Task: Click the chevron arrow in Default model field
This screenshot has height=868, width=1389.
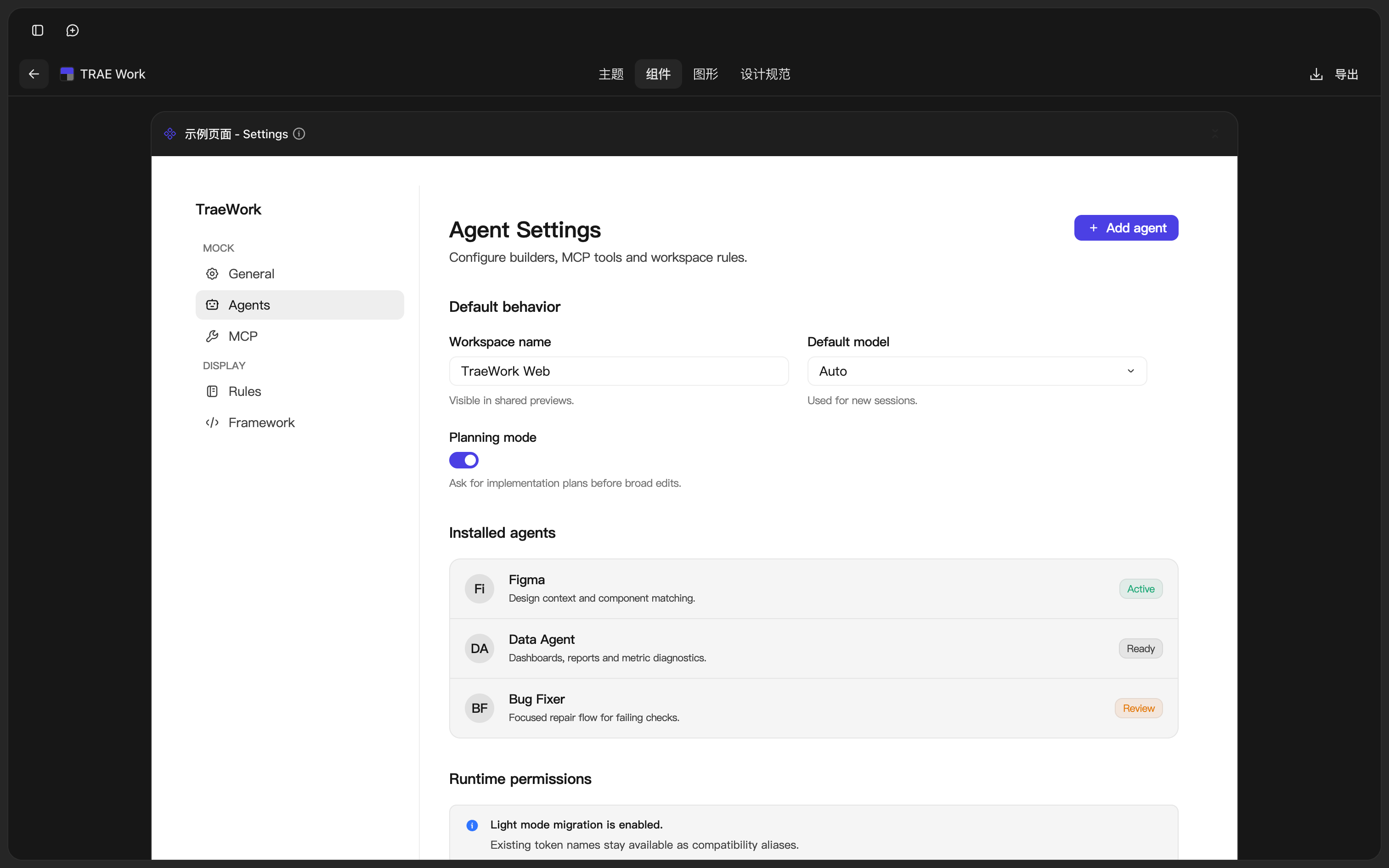Action: (1131, 371)
